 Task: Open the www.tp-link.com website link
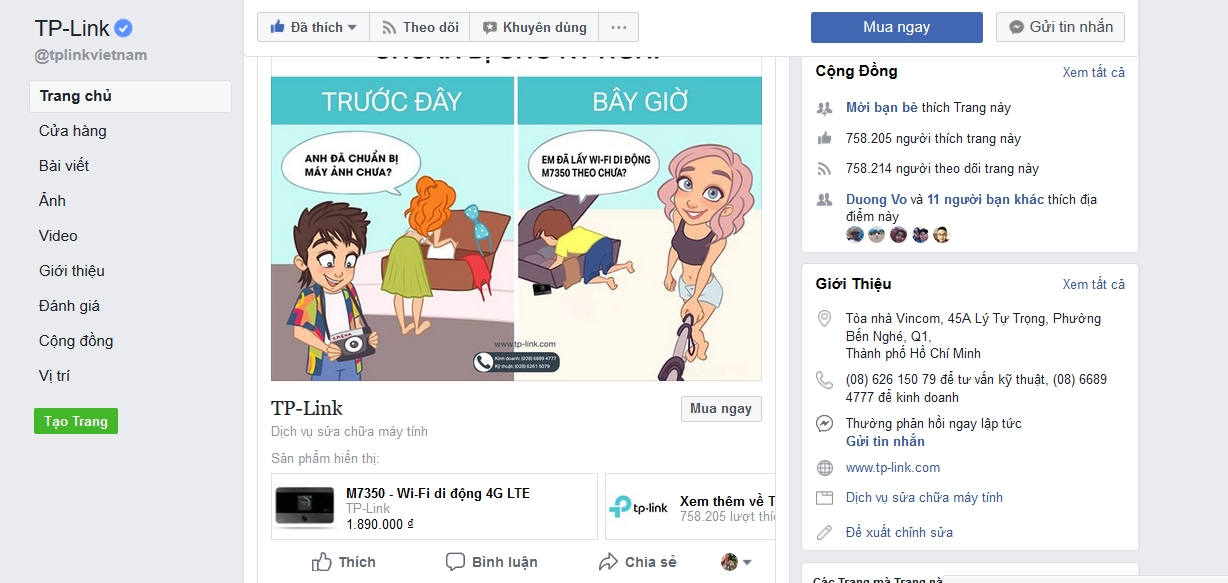point(893,467)
